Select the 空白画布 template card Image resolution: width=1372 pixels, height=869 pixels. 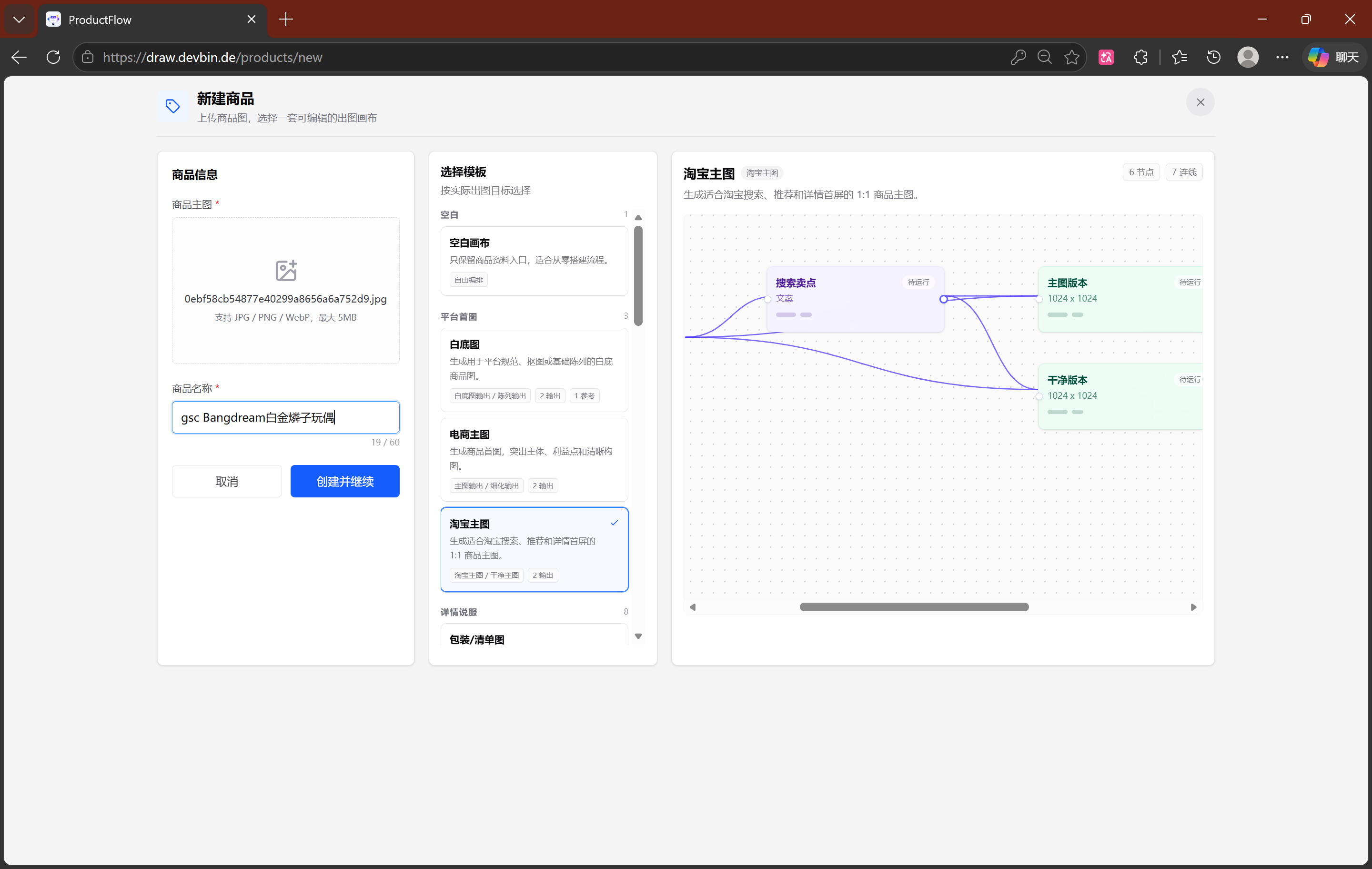click(x=534, y=261)
